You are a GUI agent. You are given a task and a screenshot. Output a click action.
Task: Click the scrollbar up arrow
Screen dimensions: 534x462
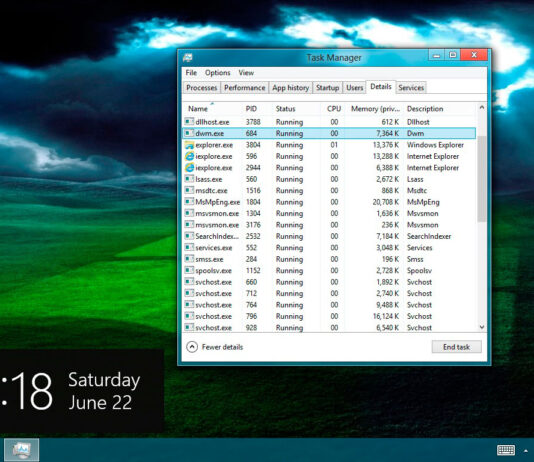tap(482, 107)
